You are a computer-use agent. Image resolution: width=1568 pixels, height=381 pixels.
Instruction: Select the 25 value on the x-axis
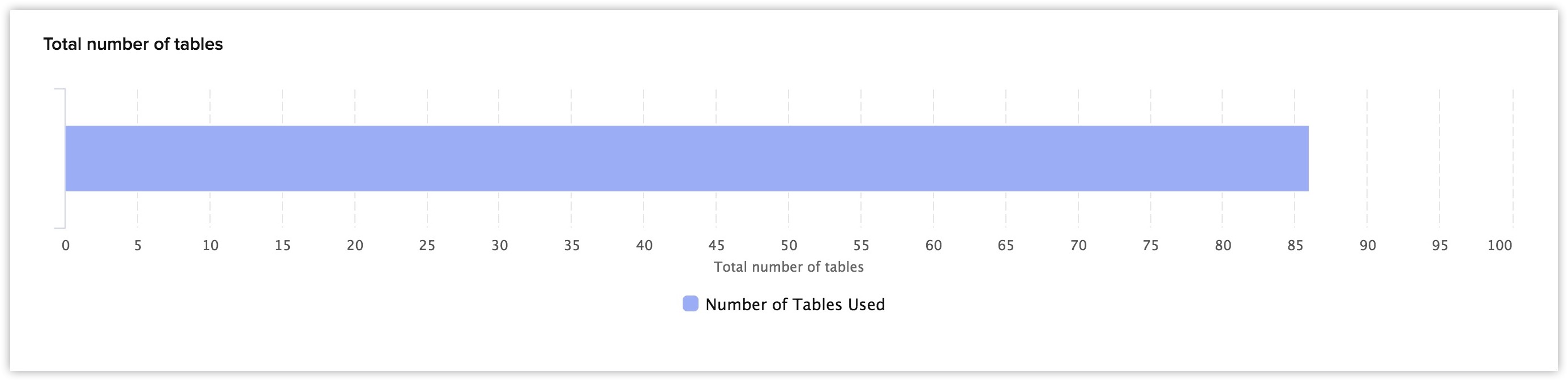click(x=427, y=245)
